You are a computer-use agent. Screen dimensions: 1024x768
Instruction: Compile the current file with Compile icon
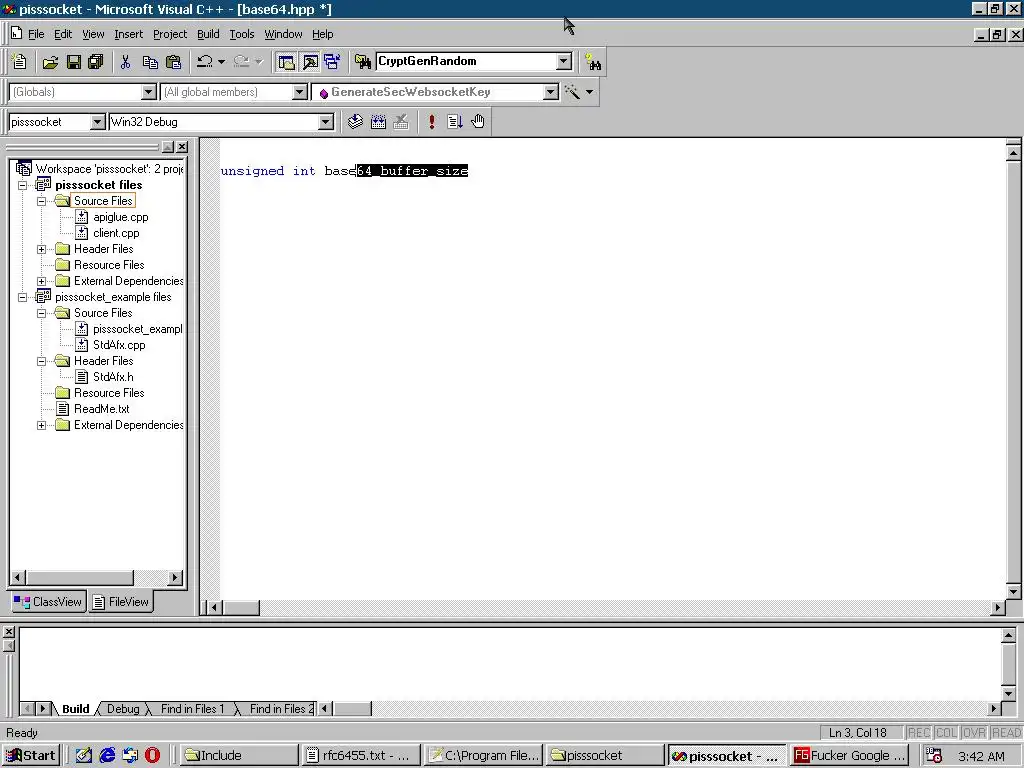click(355, 121)
